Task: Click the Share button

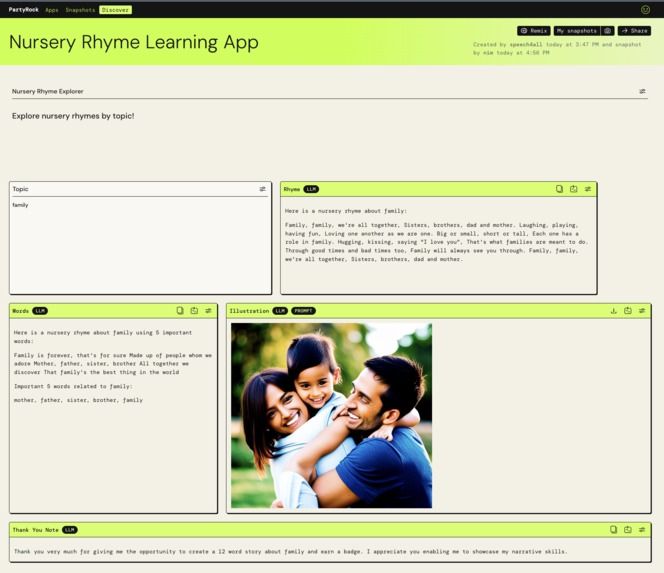Action: (634, 30)
